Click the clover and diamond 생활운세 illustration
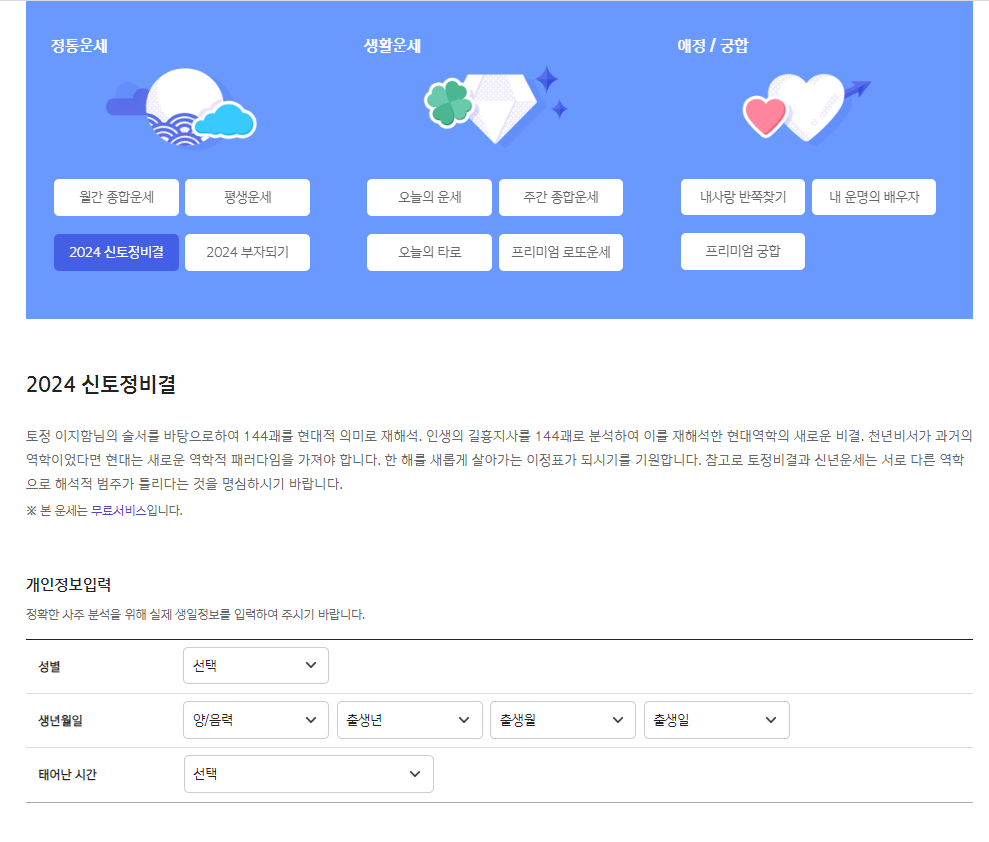Viewport: 989px width, 842px height. [x=496, y=105]
